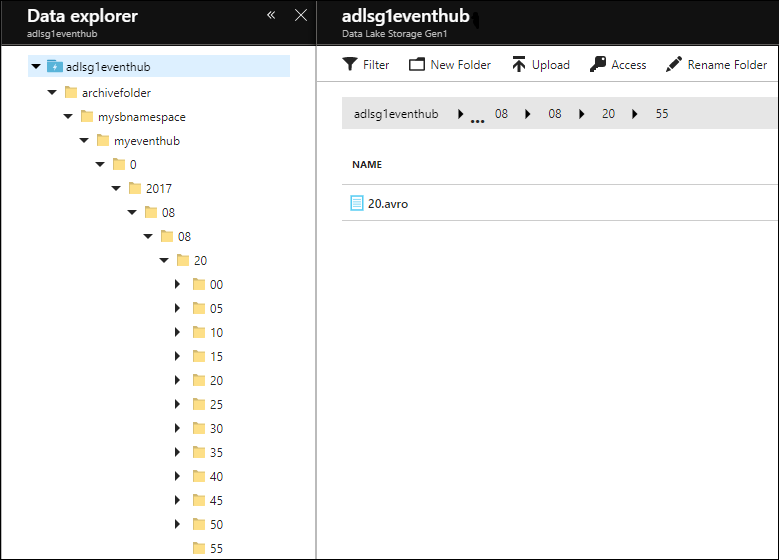Sort by the NAME column header
Viewport: 779px width, 560px height.
pyautogui.click(x=367, y=164)
